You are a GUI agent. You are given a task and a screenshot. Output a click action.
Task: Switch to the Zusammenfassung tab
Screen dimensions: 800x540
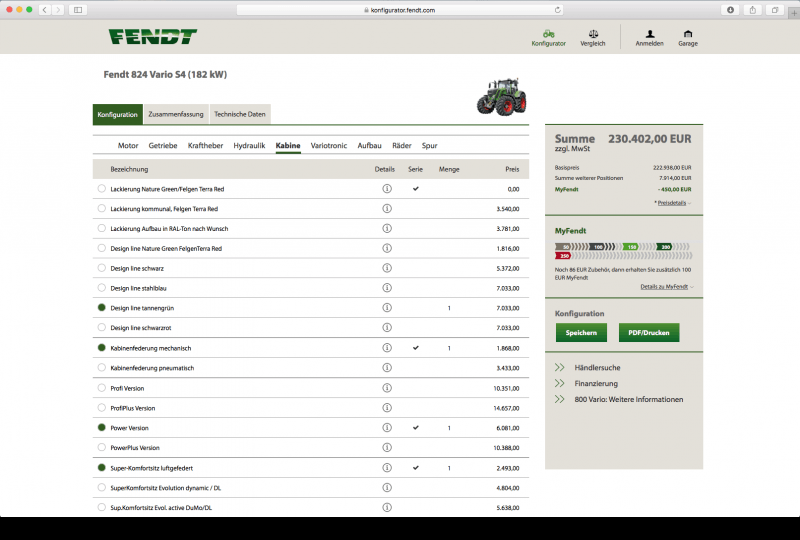[x=176, y=114]
